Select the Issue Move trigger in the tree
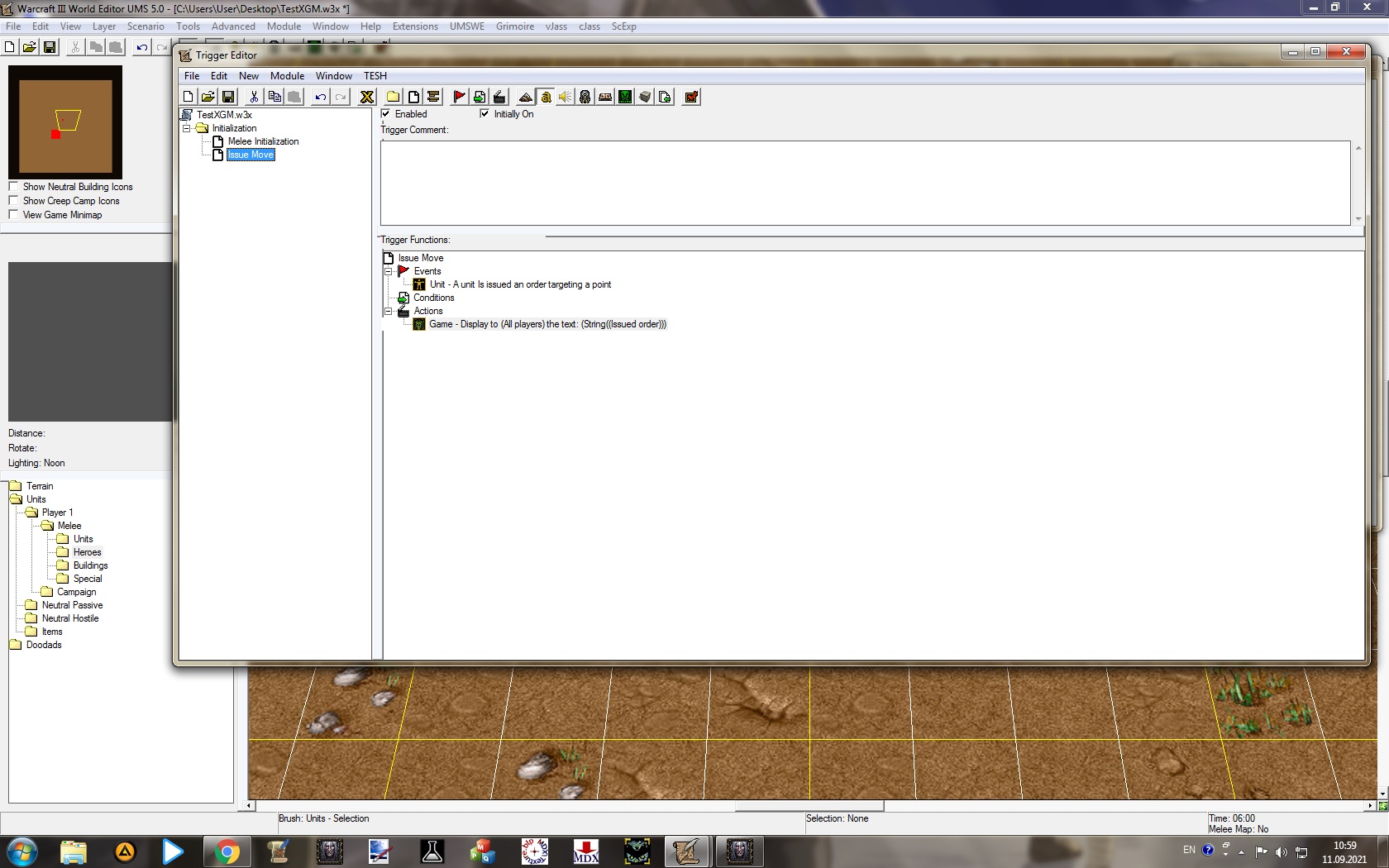This screenshot has width=1389, height=868. coord(251,155)
